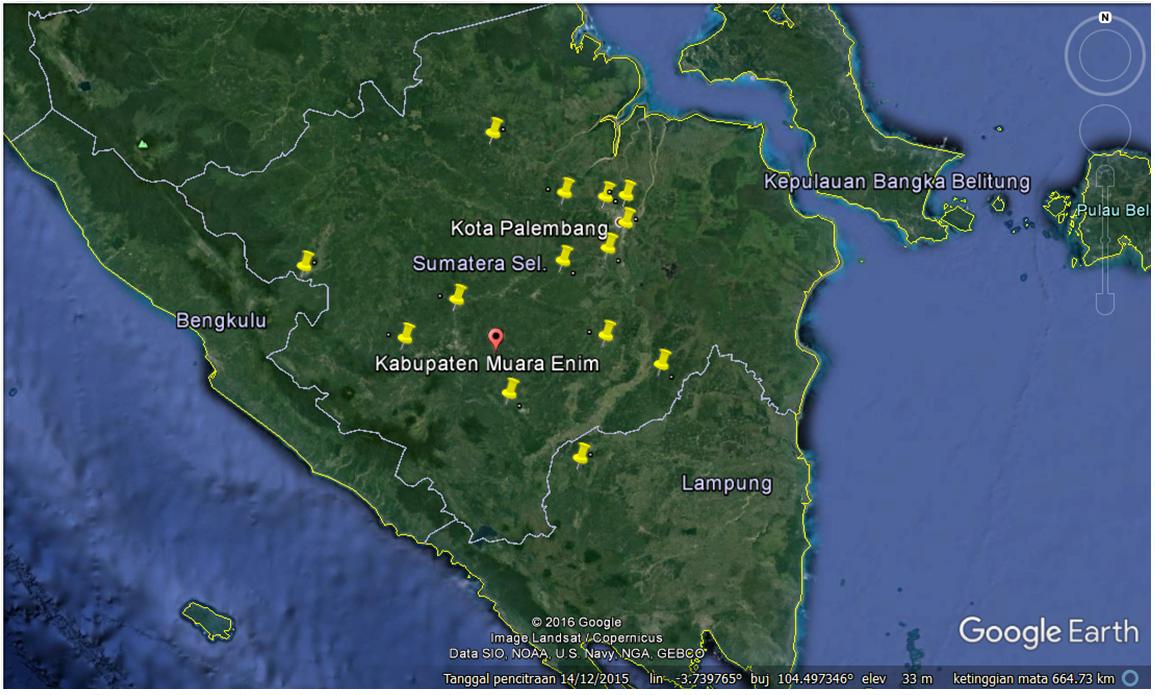Screen dimensions: 1155x695
Task: Click the green mountain icon in northwest
Action: [143, 144]
